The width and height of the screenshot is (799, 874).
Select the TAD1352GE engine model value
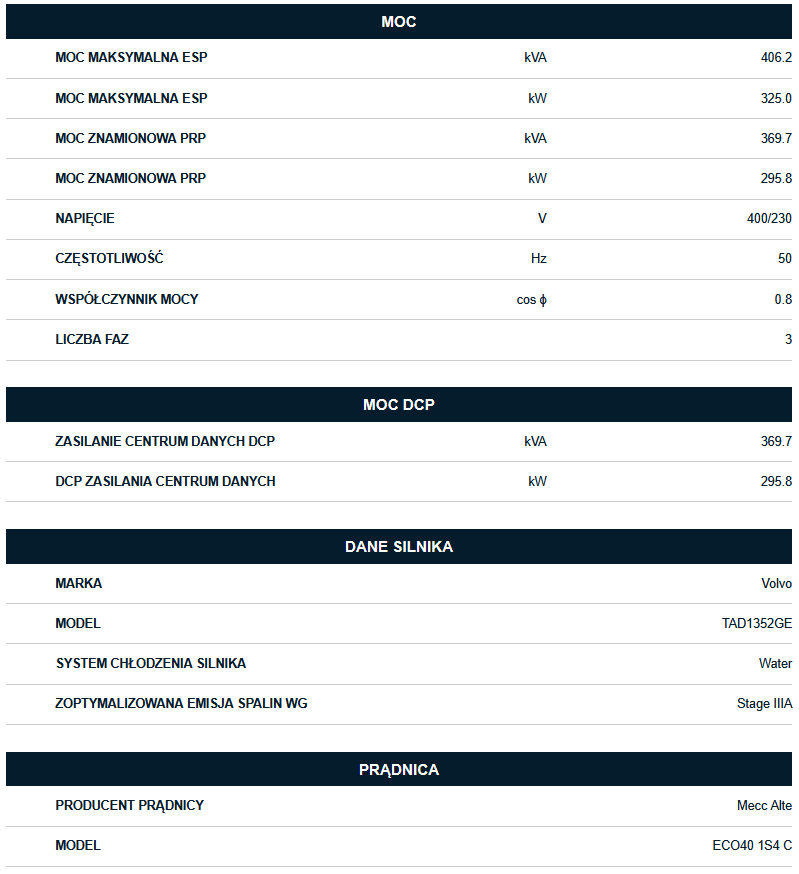757,623
